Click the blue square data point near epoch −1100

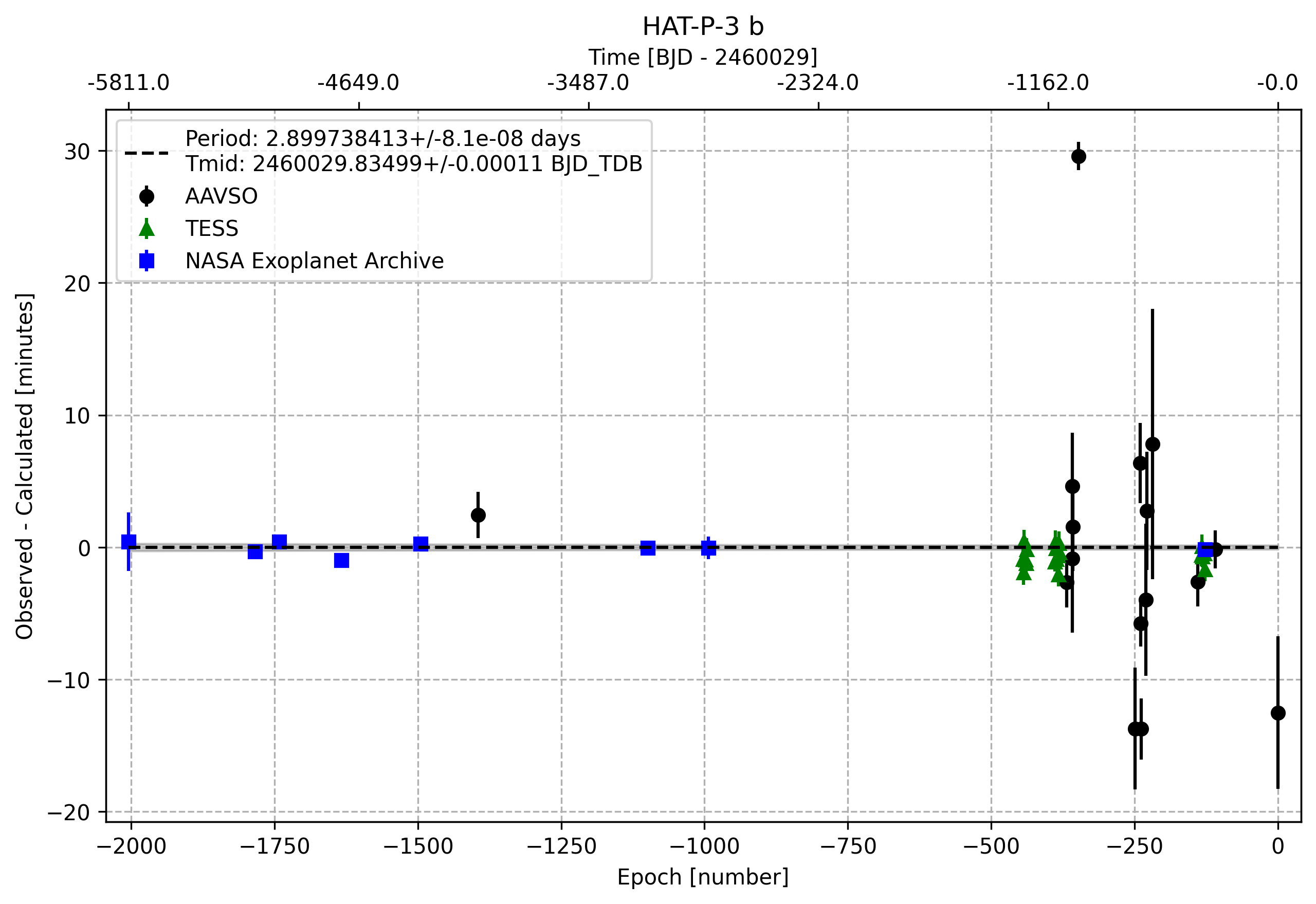coord(648,548)
